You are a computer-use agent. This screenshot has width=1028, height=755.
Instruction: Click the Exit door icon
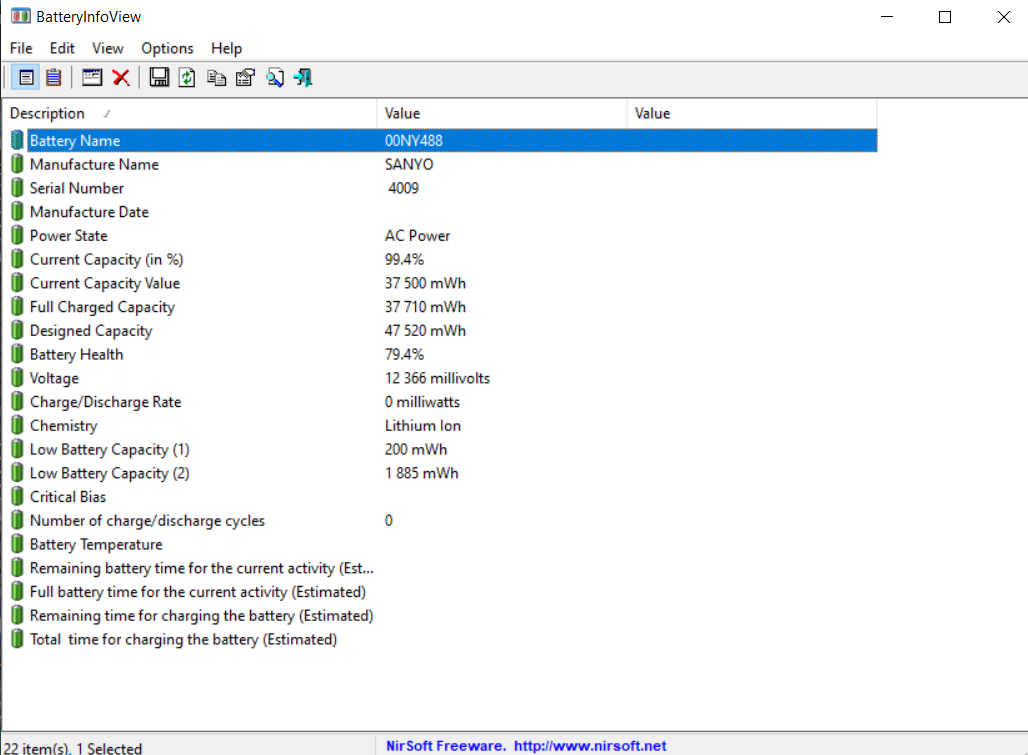pos(304,78)
